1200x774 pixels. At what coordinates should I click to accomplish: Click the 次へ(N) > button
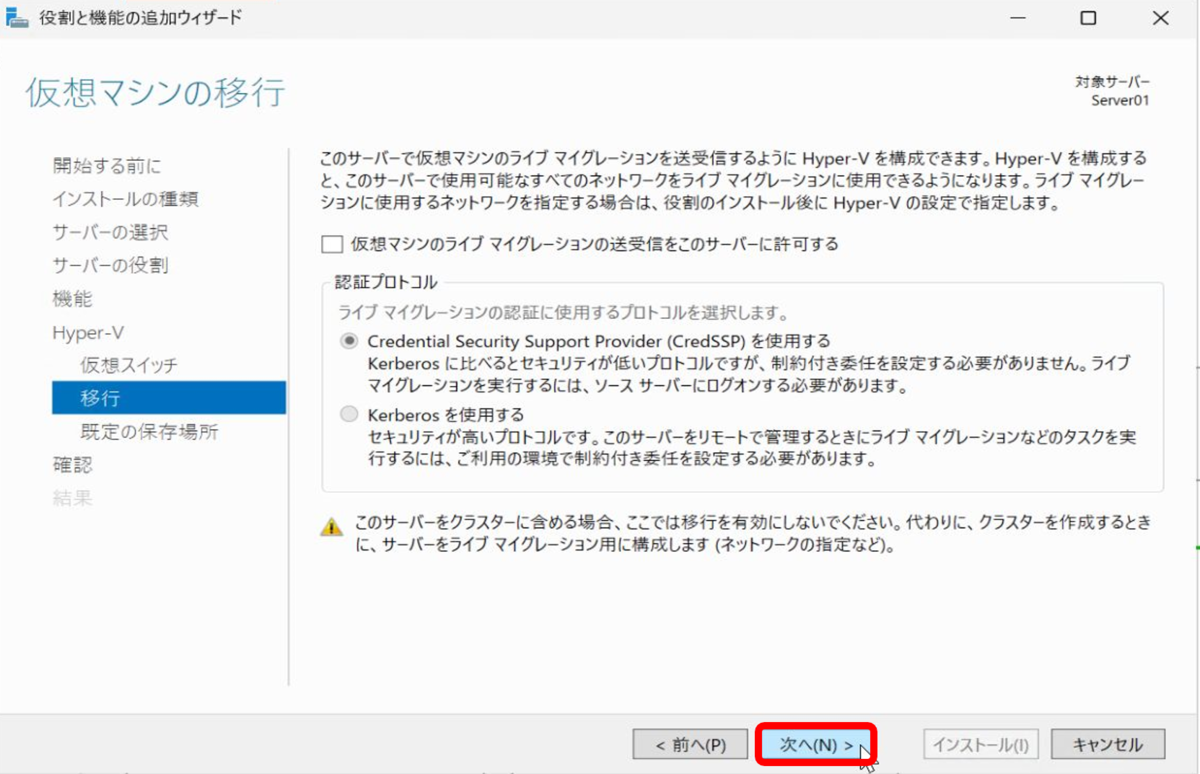coord(816,745)
